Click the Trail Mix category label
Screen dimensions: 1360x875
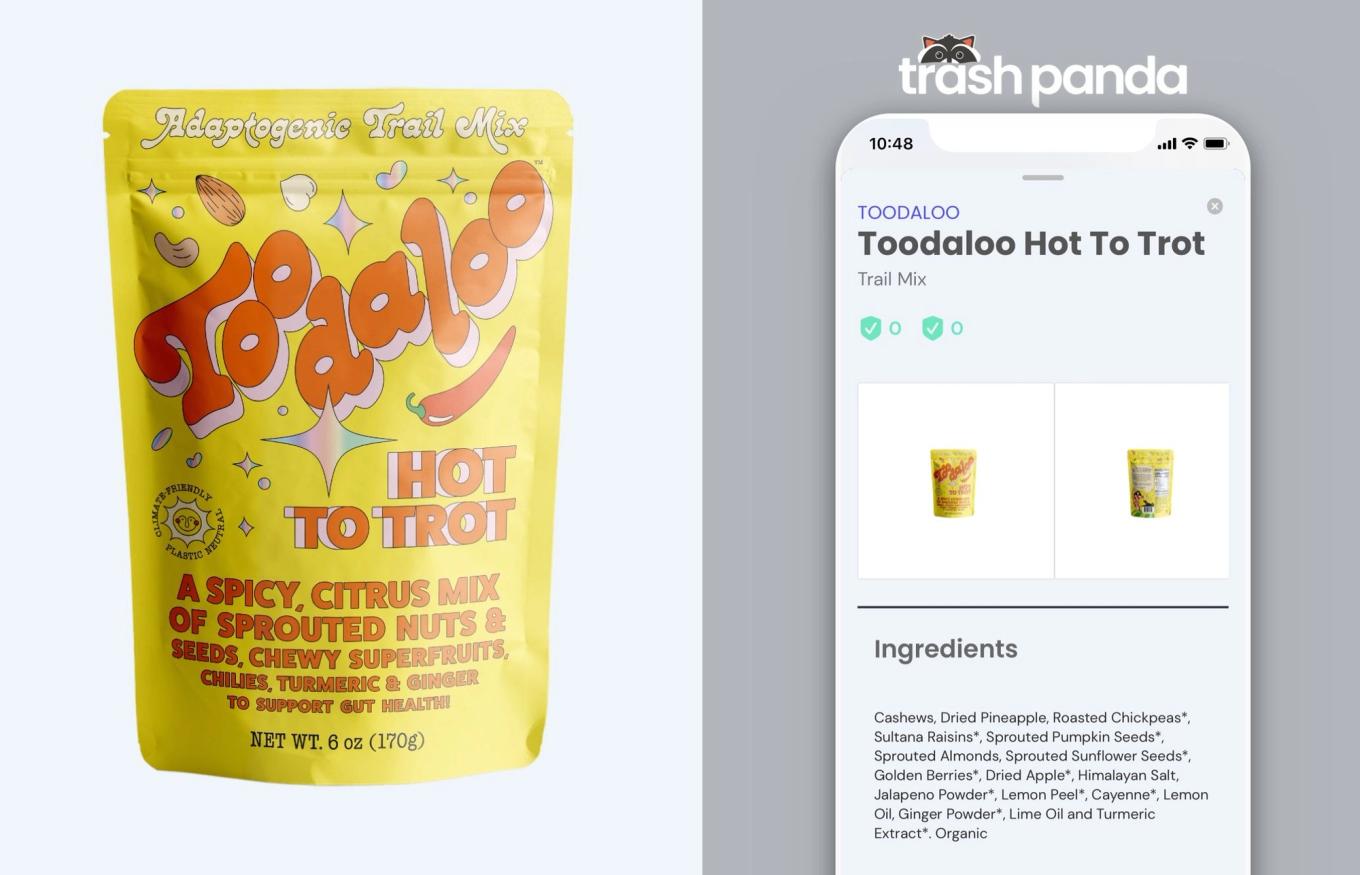[x=892, y=279]
